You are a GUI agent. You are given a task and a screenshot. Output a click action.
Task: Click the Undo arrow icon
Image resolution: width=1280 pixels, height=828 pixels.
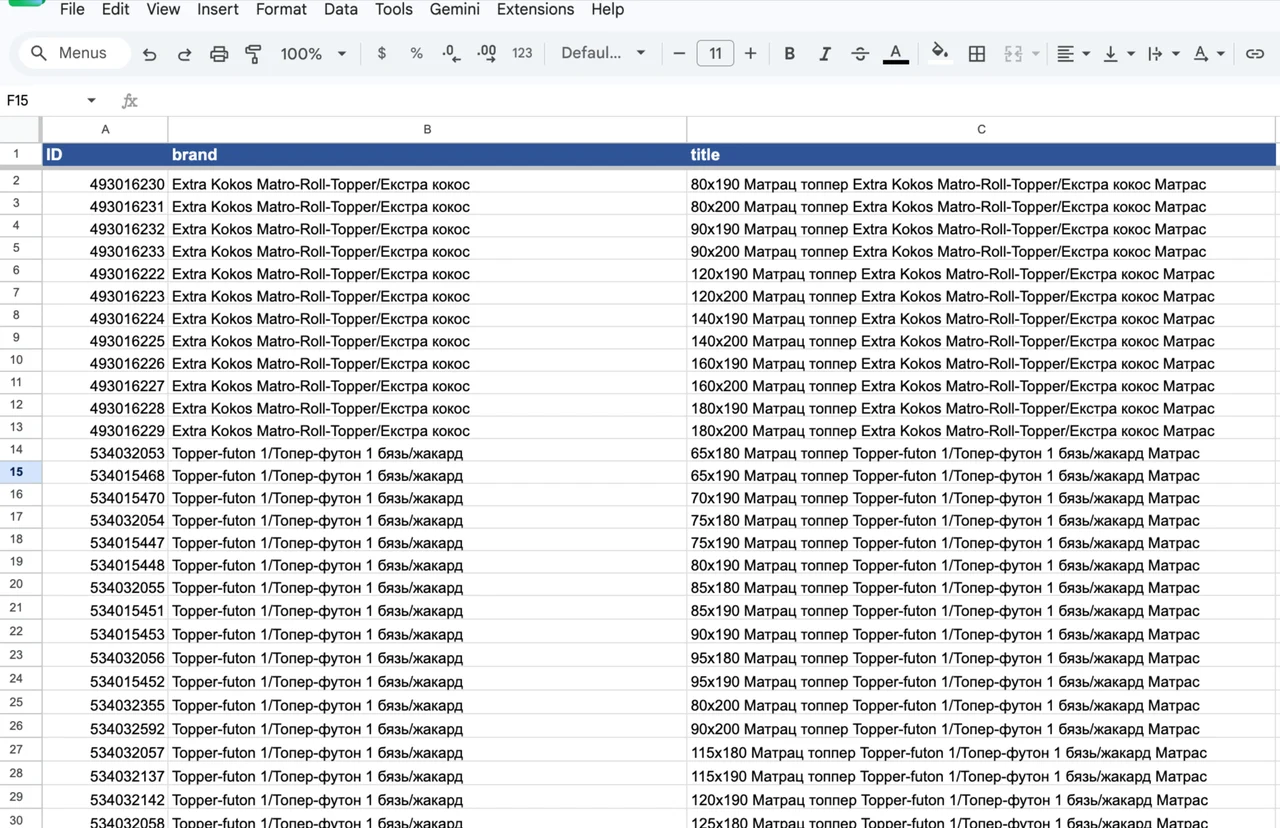tap(150, 54)
